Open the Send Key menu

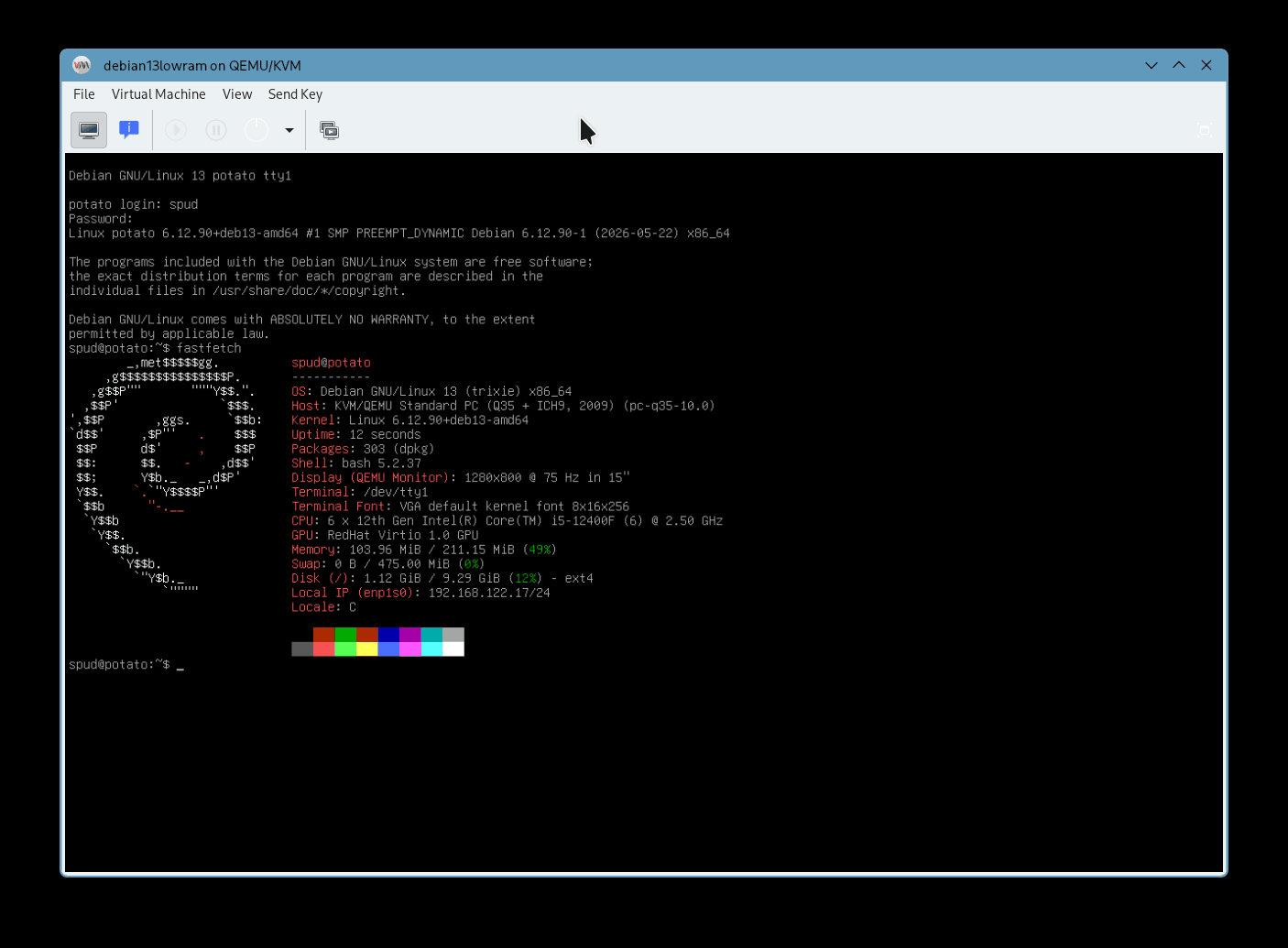pyautogui.click(x=295, y=94)
